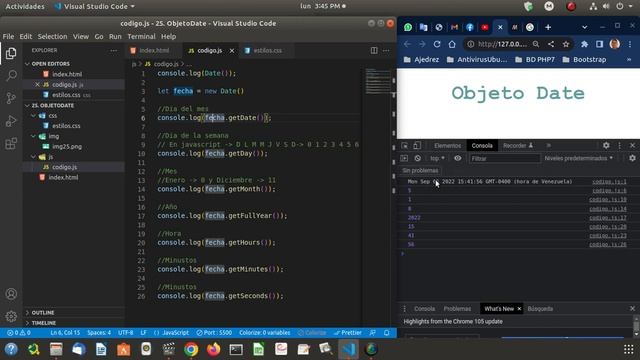Open the Accounts icon in the activity bar

(11, 294)
